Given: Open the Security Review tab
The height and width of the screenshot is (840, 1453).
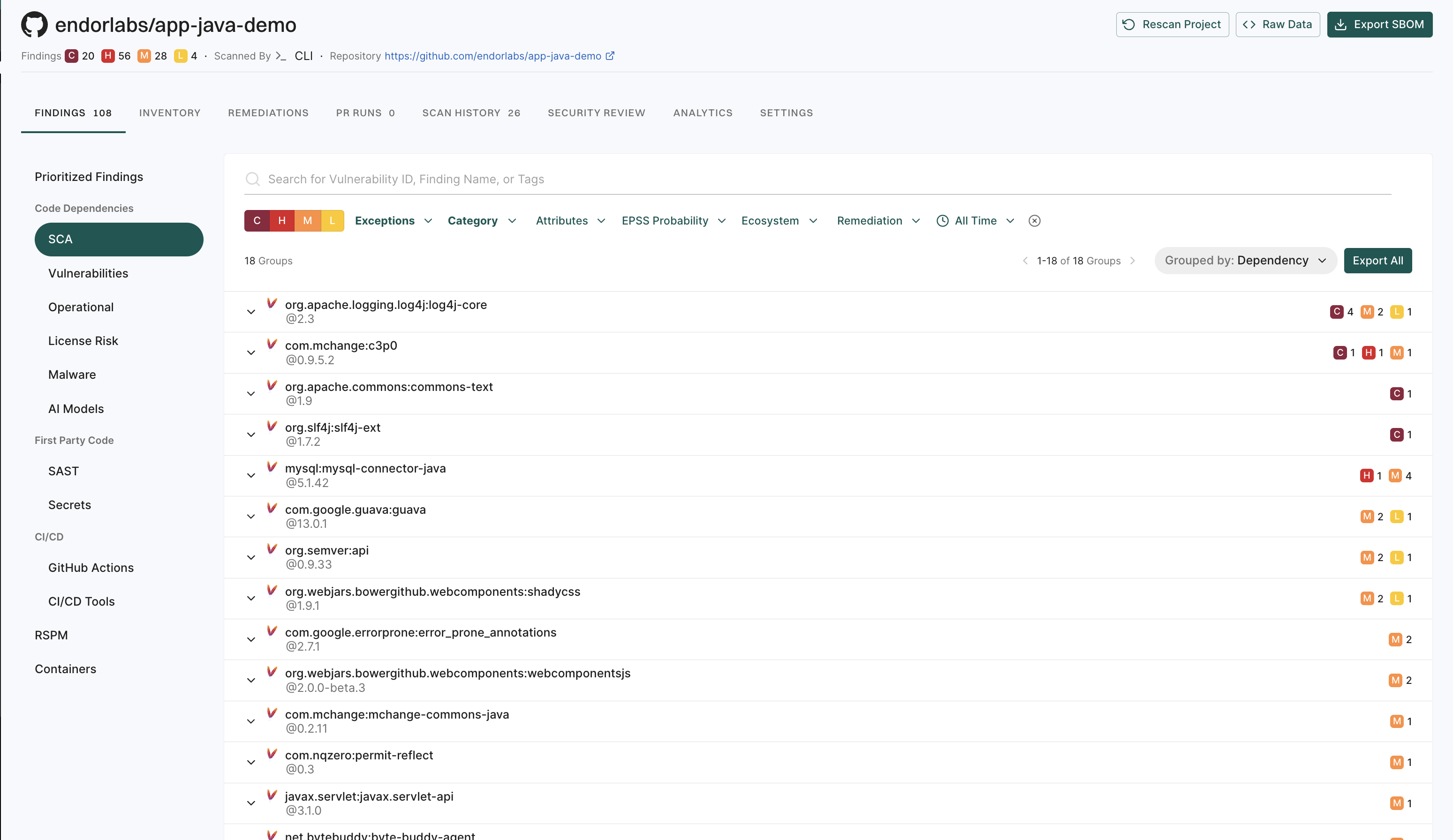Looking at the screenshot, I should tap(596, 113).
